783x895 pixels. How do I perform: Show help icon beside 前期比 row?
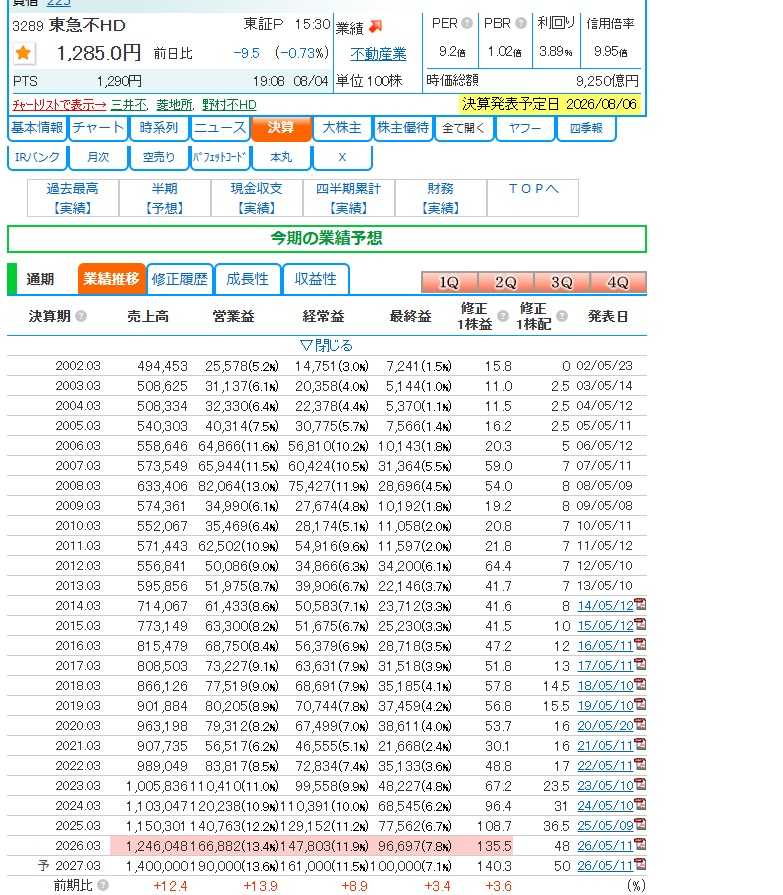pyautogui.click(x=103, y=885)
